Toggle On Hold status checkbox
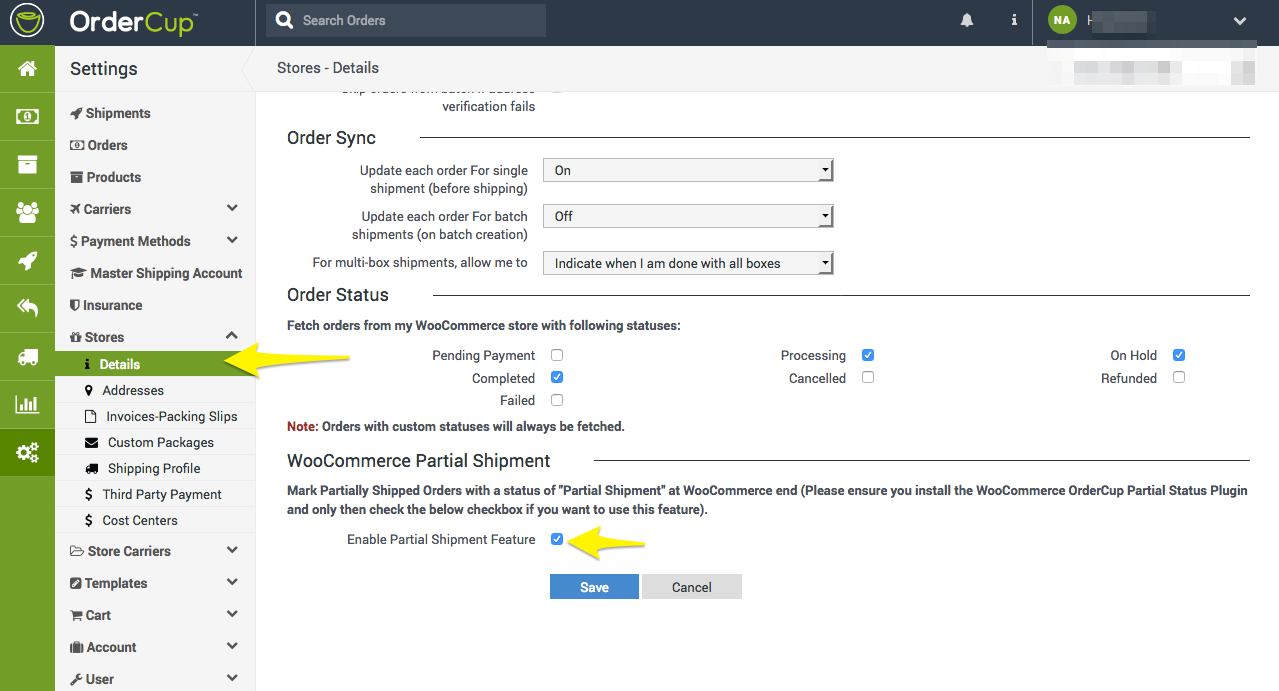The width and height of the screenshot is (1279, 691). (x=1179, y=355)
